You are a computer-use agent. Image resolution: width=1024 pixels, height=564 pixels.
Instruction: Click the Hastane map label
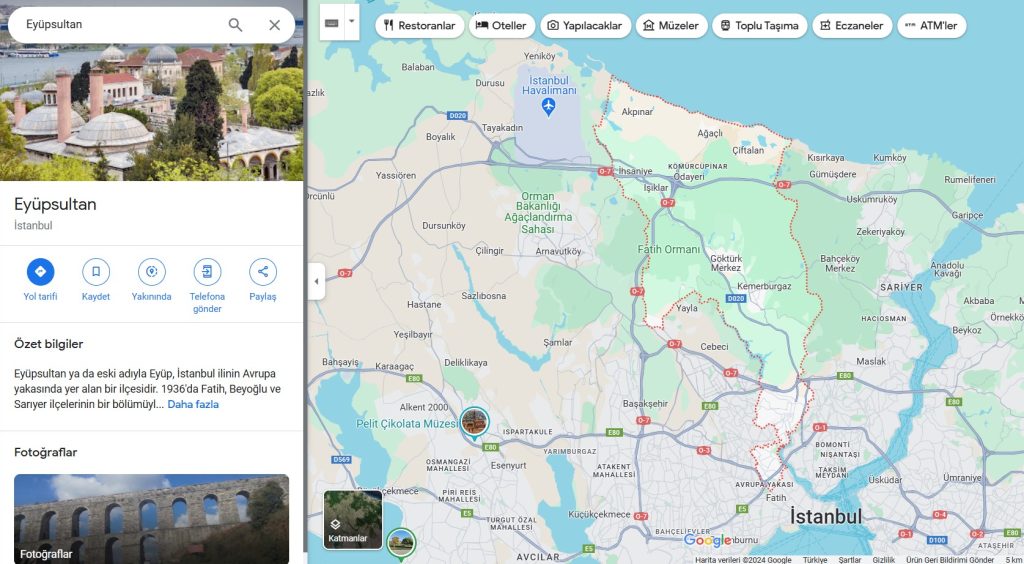pos(424,305)
